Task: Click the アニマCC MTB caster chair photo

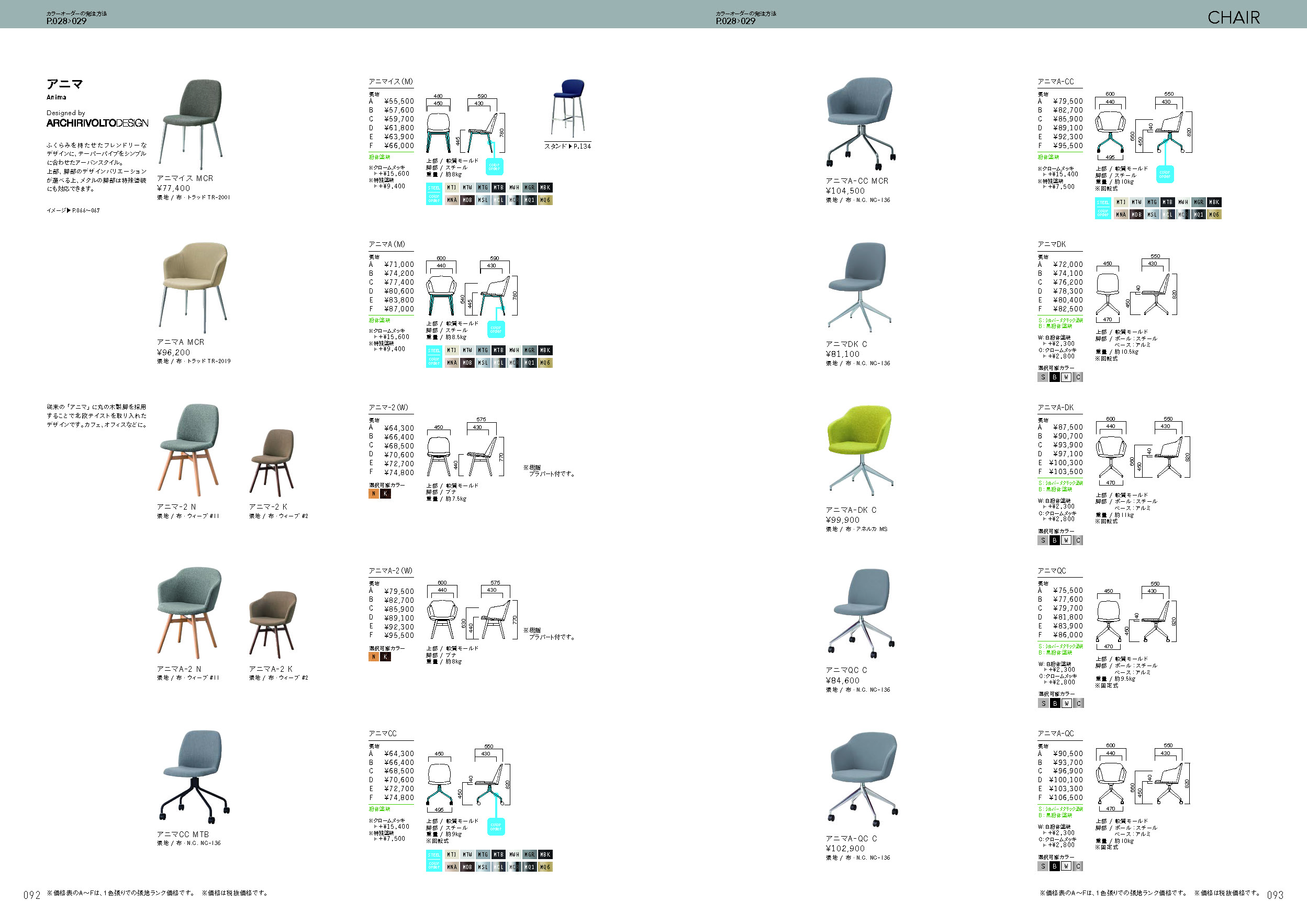Action: [195, 777]
